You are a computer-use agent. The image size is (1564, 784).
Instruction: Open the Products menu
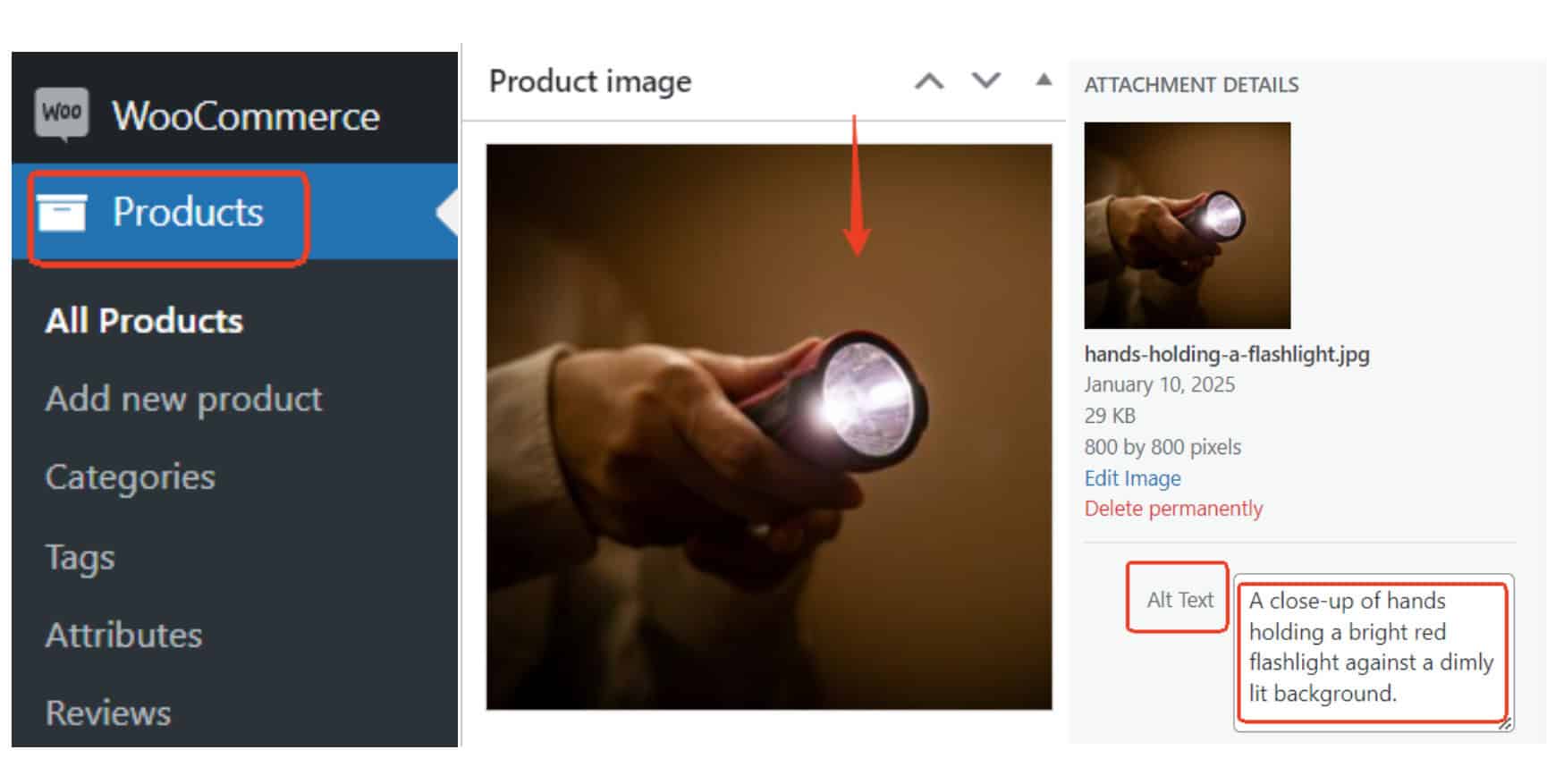pos(188,213)
